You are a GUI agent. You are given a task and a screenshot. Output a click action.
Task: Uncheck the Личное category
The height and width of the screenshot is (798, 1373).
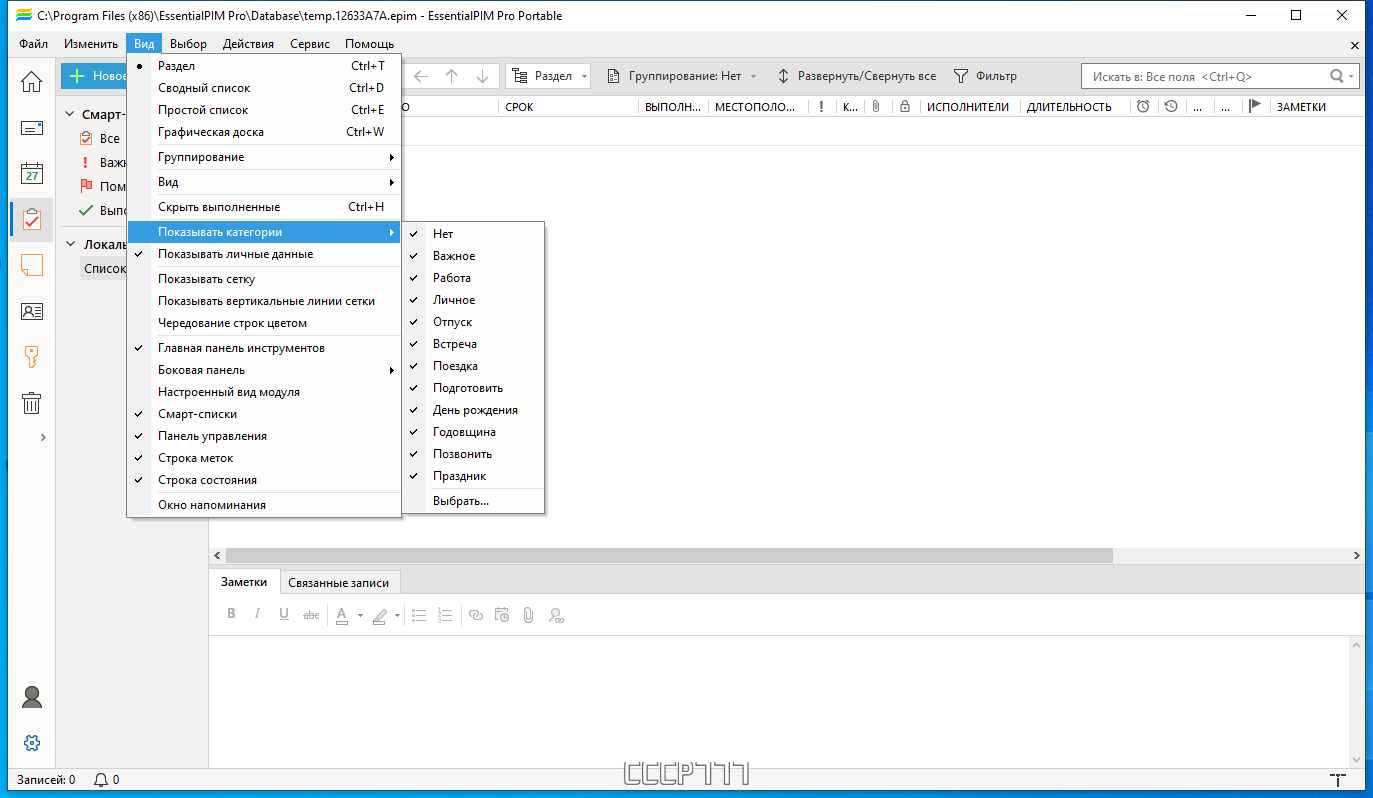click(x=474, y=300)
